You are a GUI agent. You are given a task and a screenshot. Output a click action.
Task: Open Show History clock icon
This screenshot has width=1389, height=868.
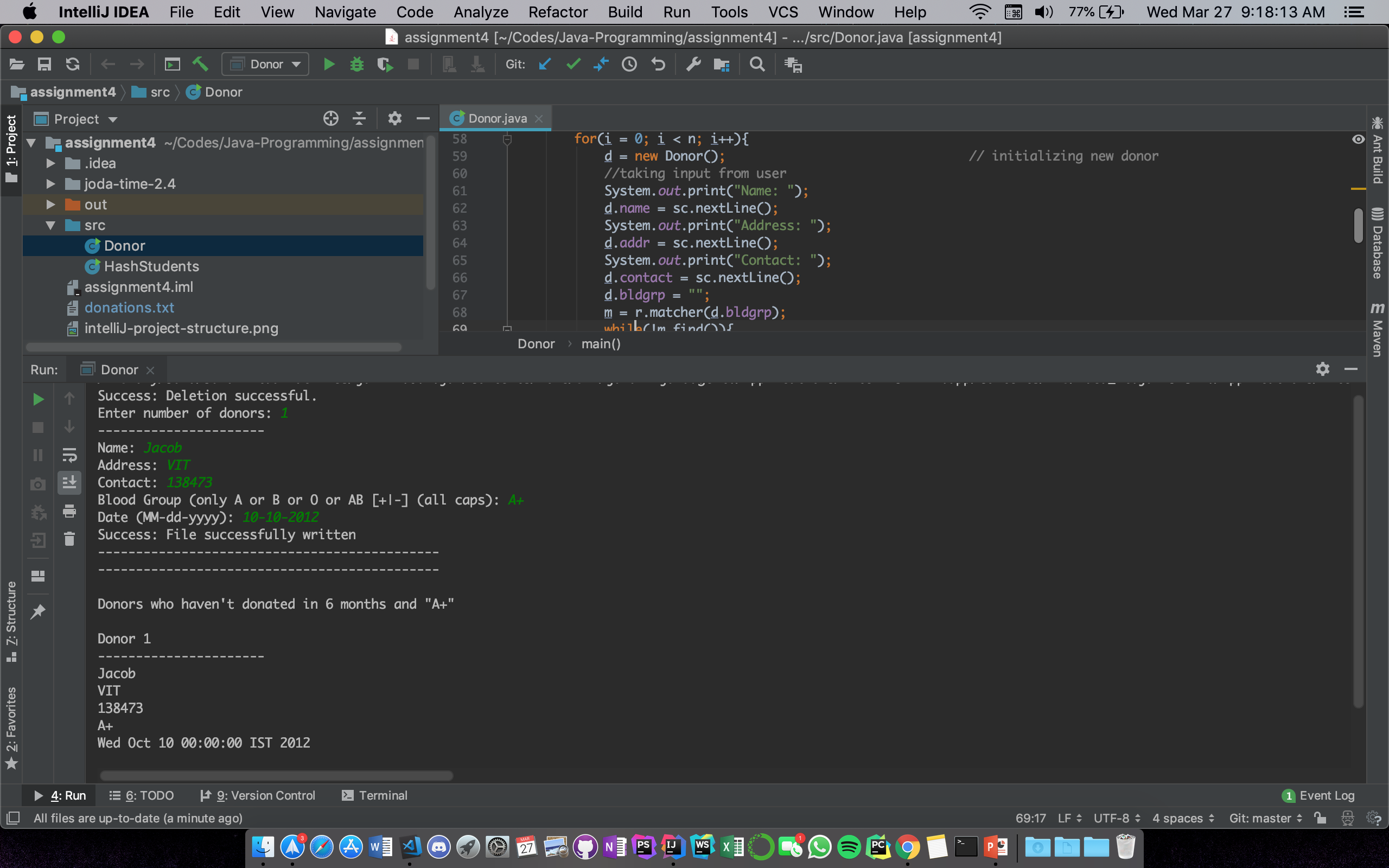click(x=629, y=65)
